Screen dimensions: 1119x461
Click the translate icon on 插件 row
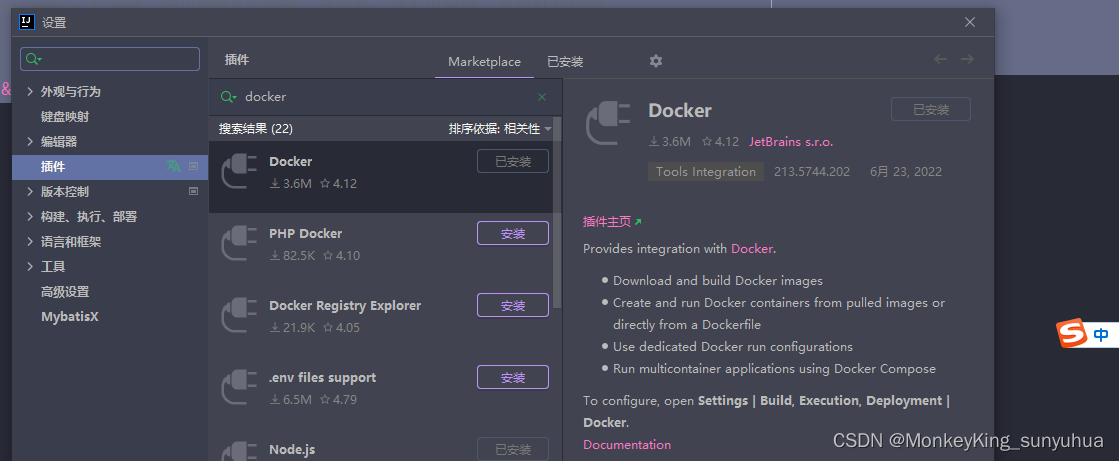(x=173, y=166)
